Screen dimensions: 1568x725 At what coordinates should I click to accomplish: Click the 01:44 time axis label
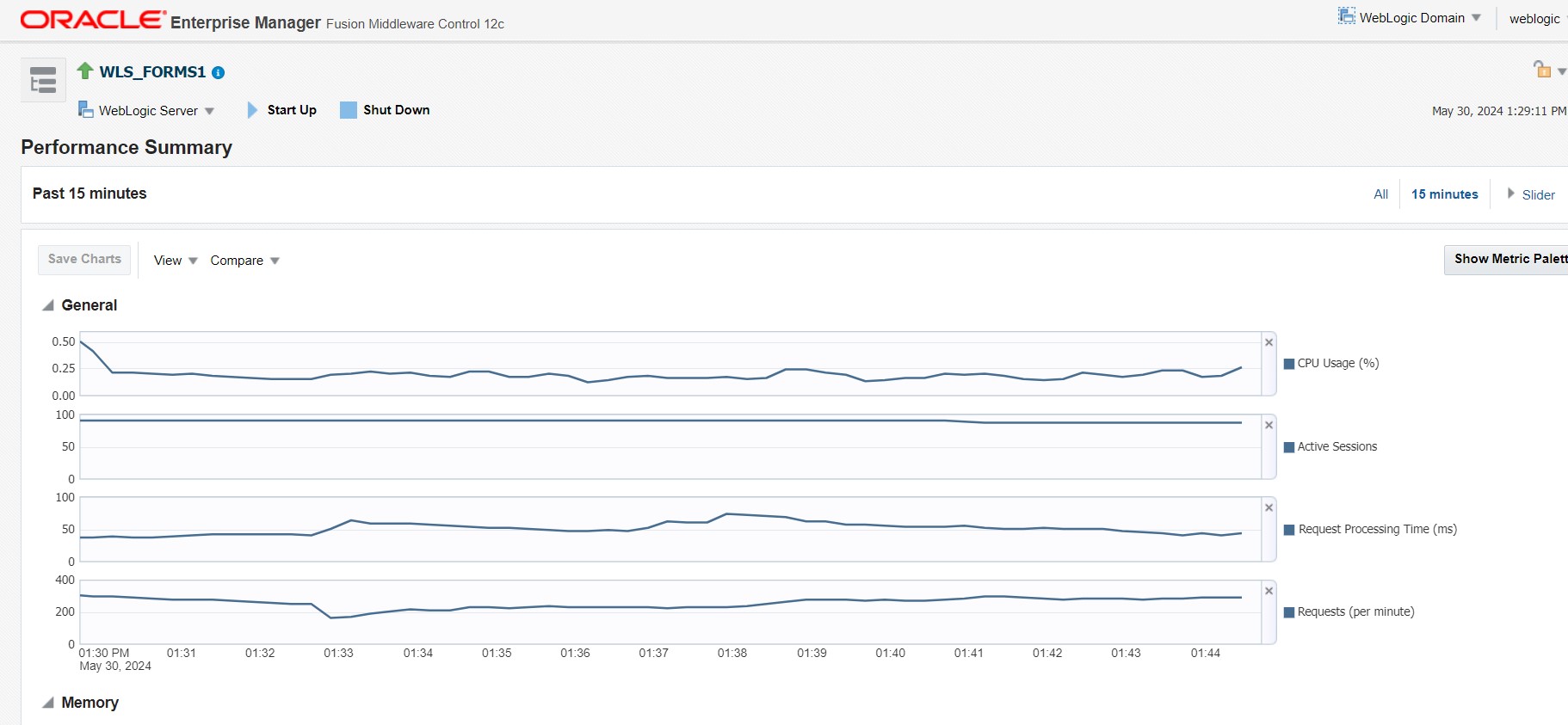point(1206,654)
